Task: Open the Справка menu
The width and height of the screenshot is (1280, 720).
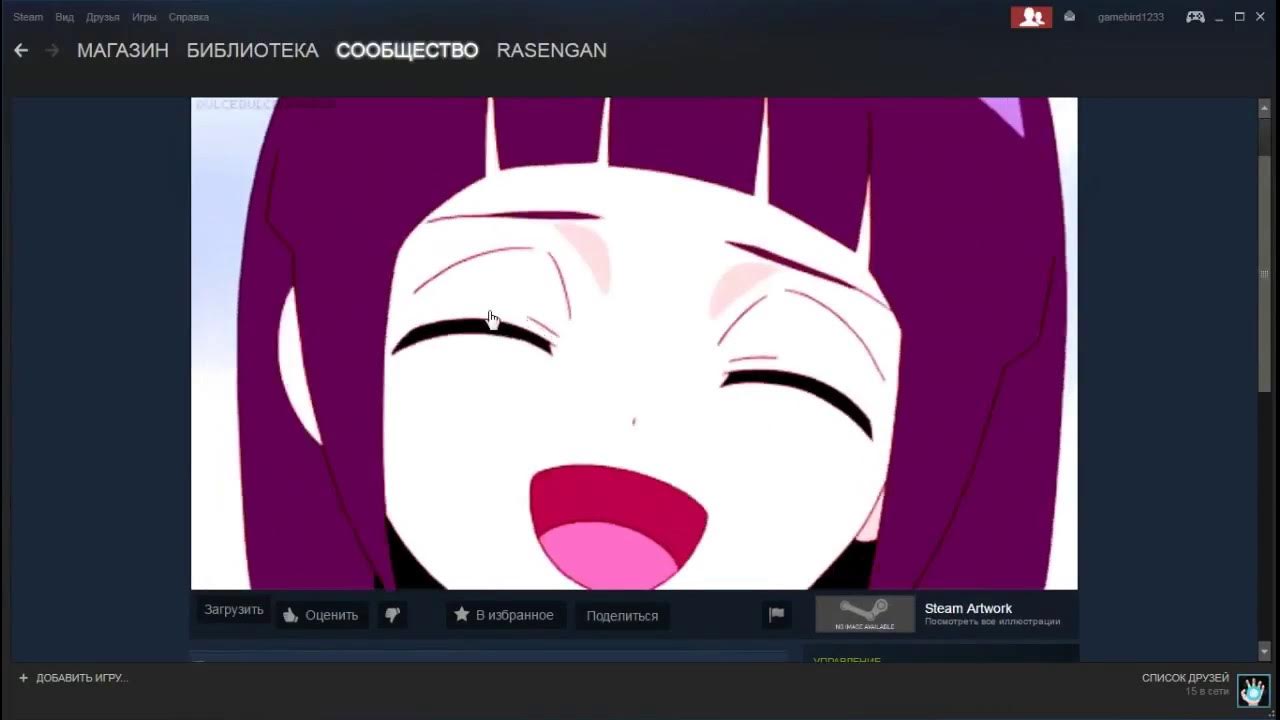Action: click(189, 17)
